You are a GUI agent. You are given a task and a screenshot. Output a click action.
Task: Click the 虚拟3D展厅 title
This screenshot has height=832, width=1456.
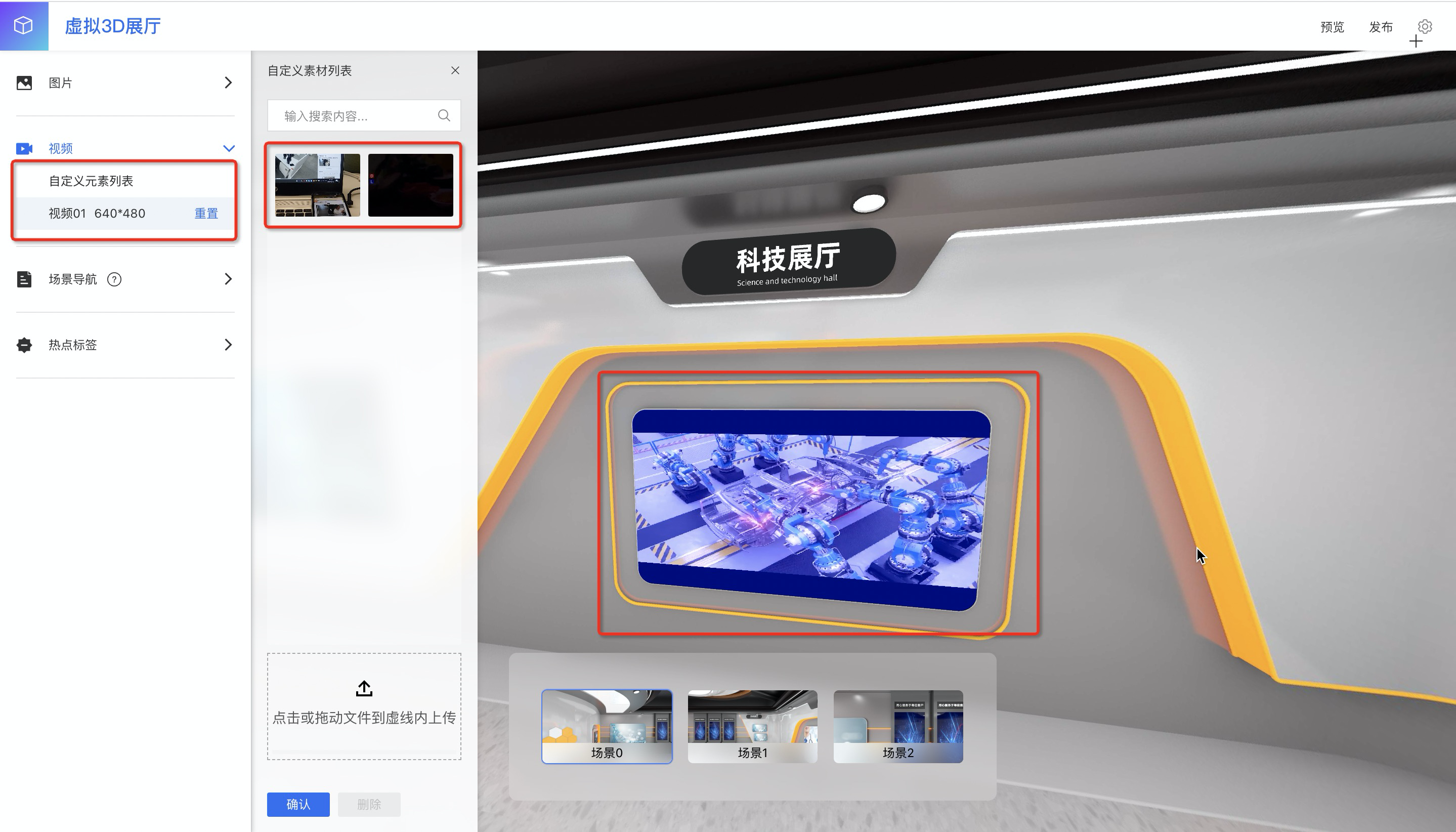point(112,26)
